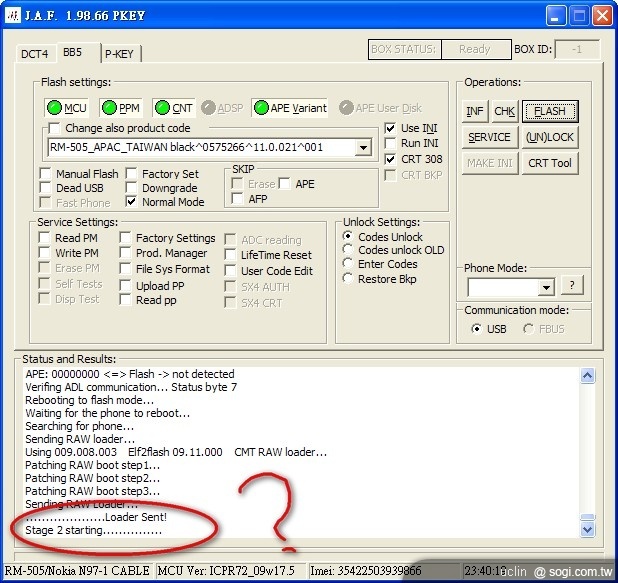Close the J.A.F. window
Image resolution: width=618 pixels, height=583 pixels.
[x=602, y=16]
